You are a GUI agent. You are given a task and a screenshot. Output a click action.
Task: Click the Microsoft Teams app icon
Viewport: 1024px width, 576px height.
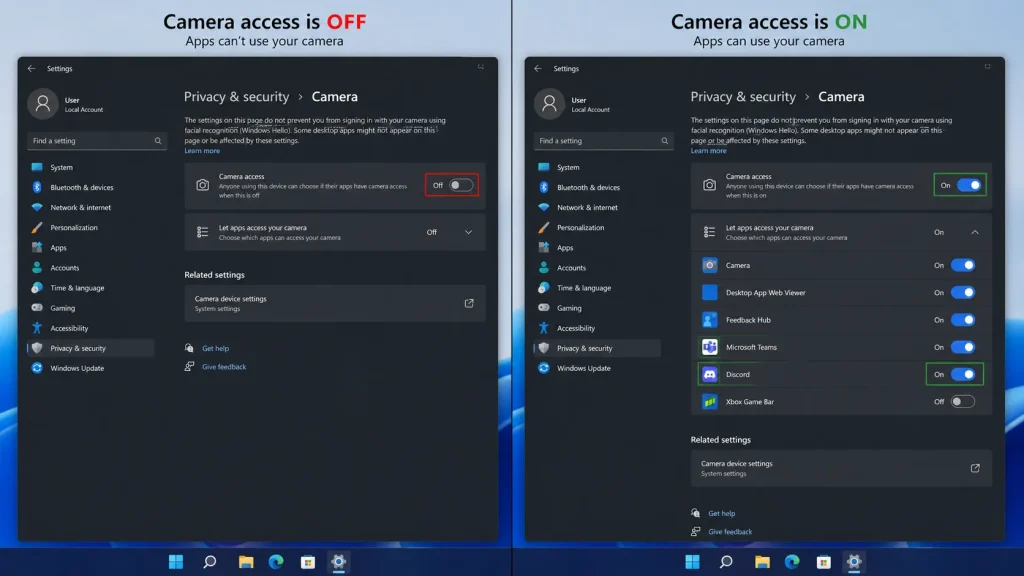(709, 347)
